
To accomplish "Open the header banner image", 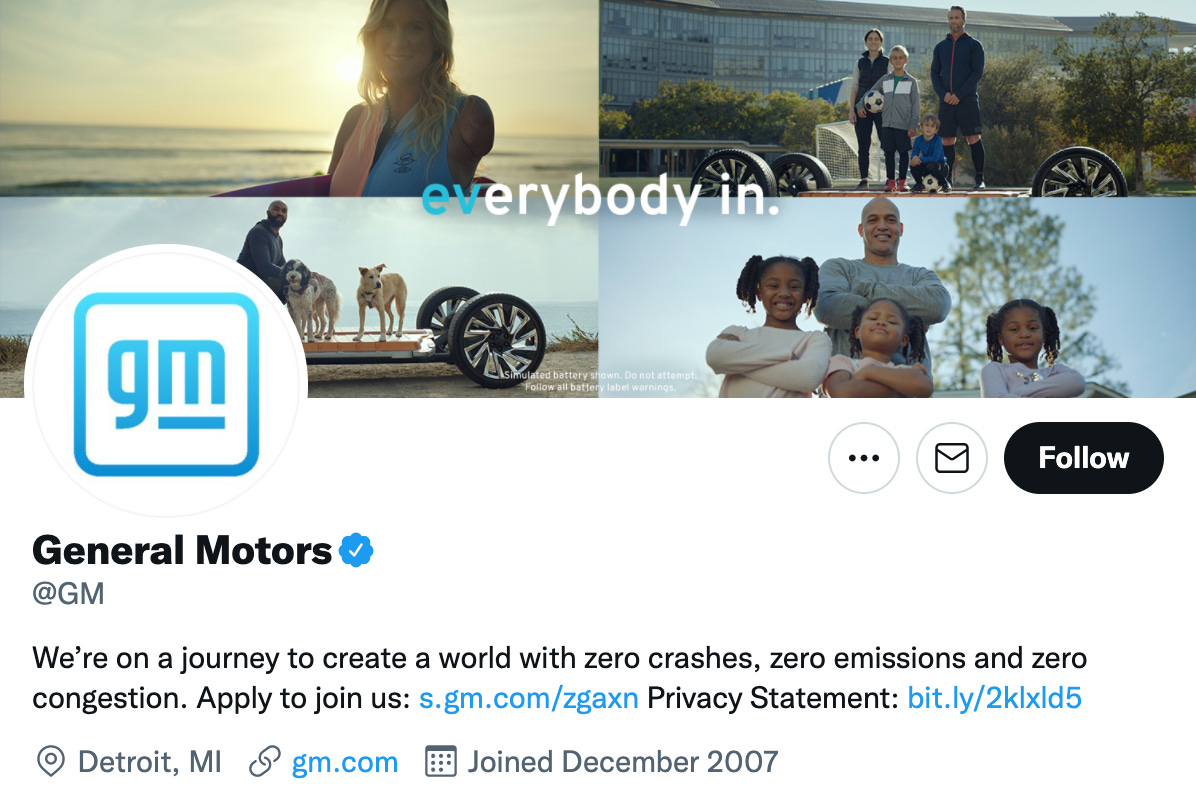I will (598, 198).
